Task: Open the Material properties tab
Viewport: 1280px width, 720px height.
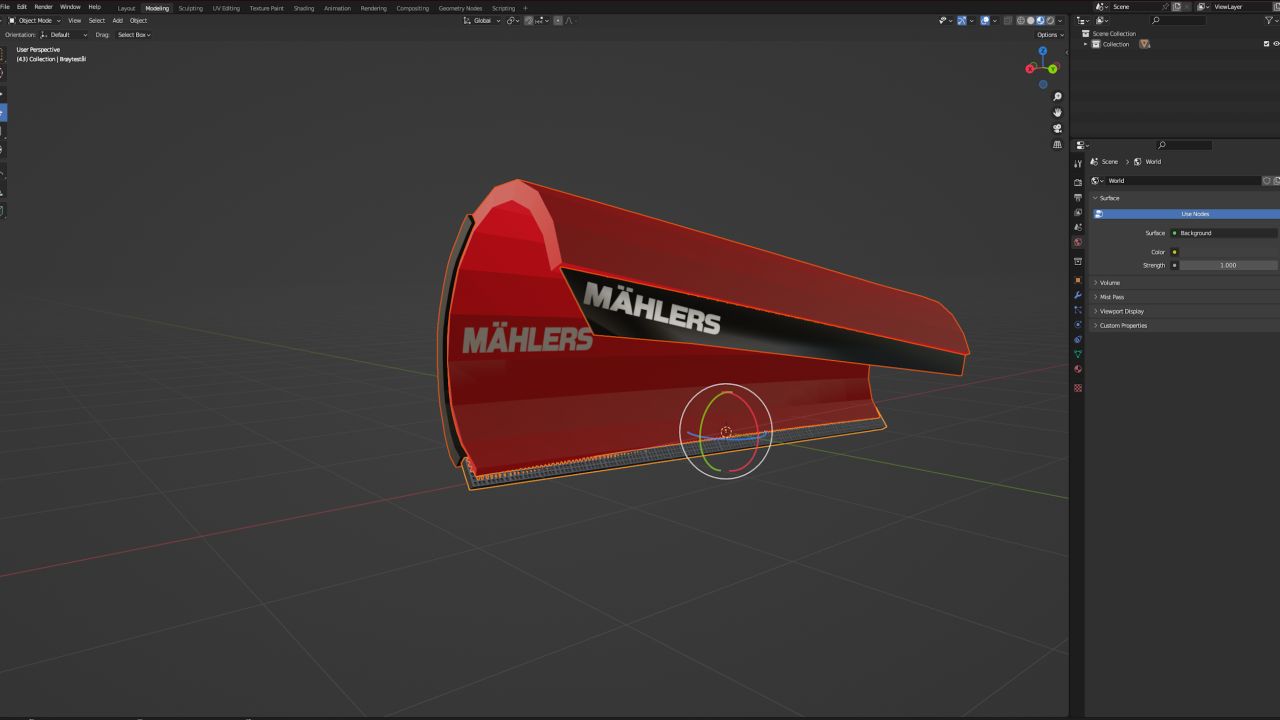Action: click(1078, 369)
